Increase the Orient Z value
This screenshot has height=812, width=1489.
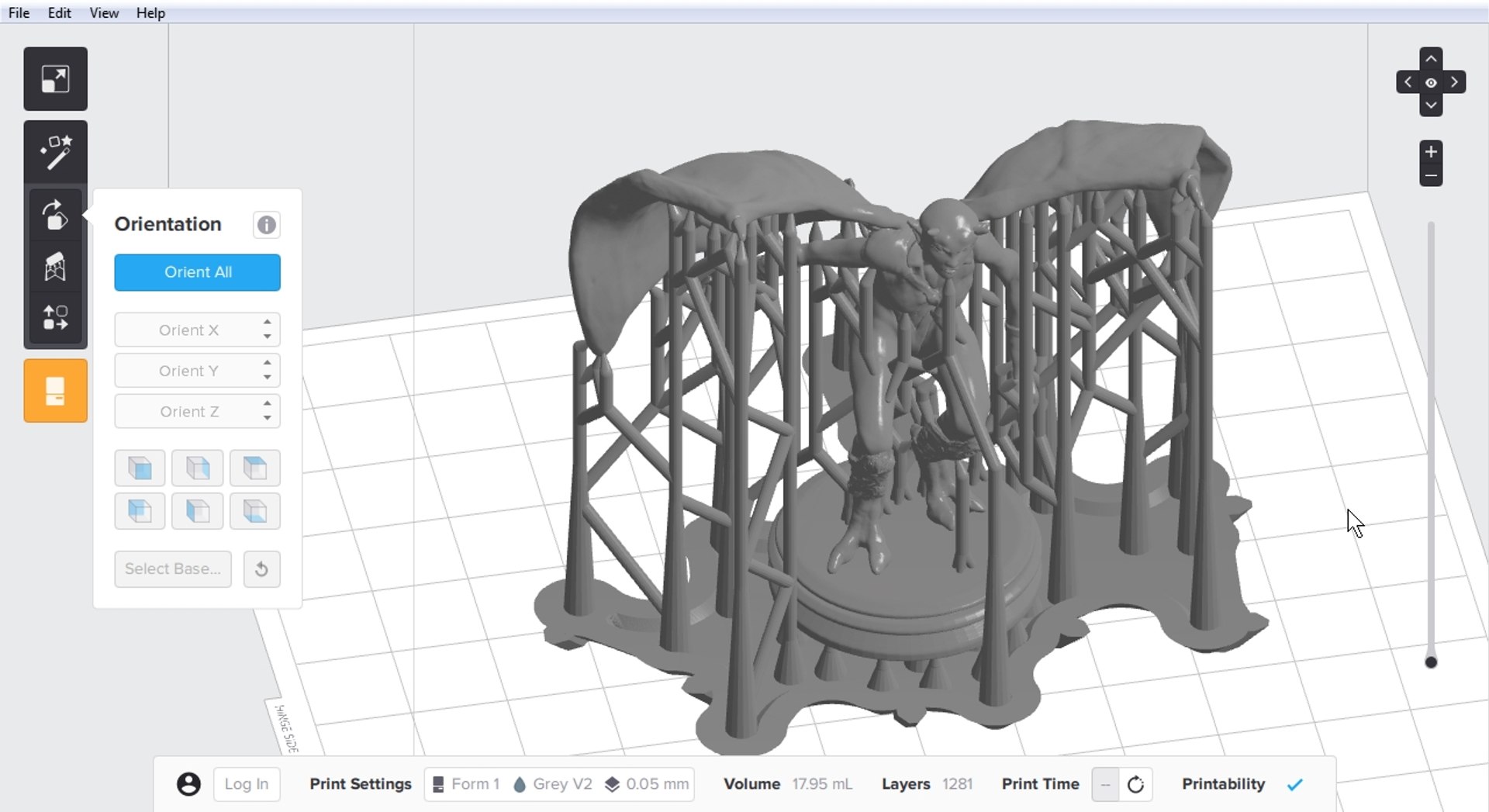click(267, 403)
